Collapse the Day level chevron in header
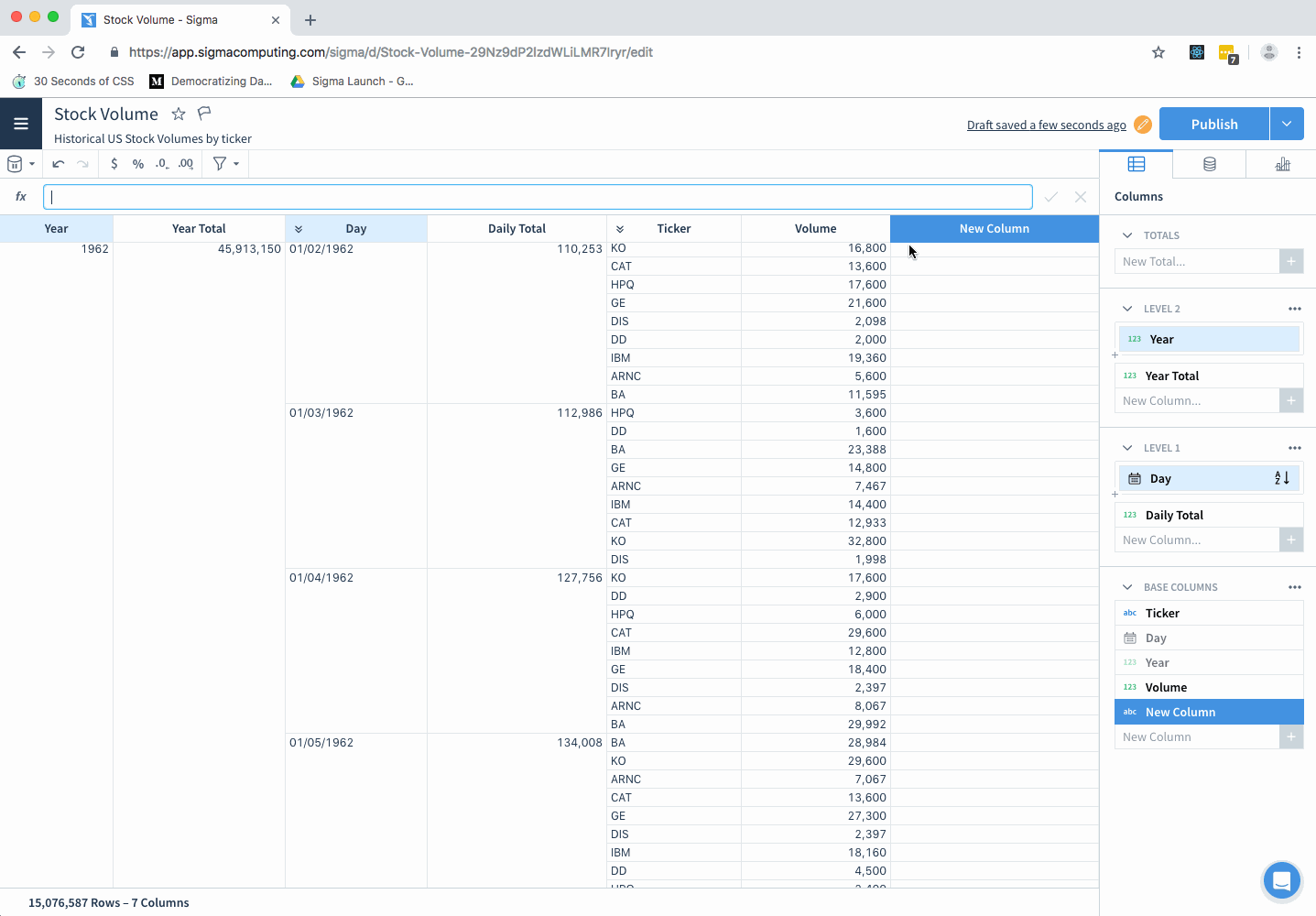This screenshot has width=1316, height=916. (x=299, y=229)
